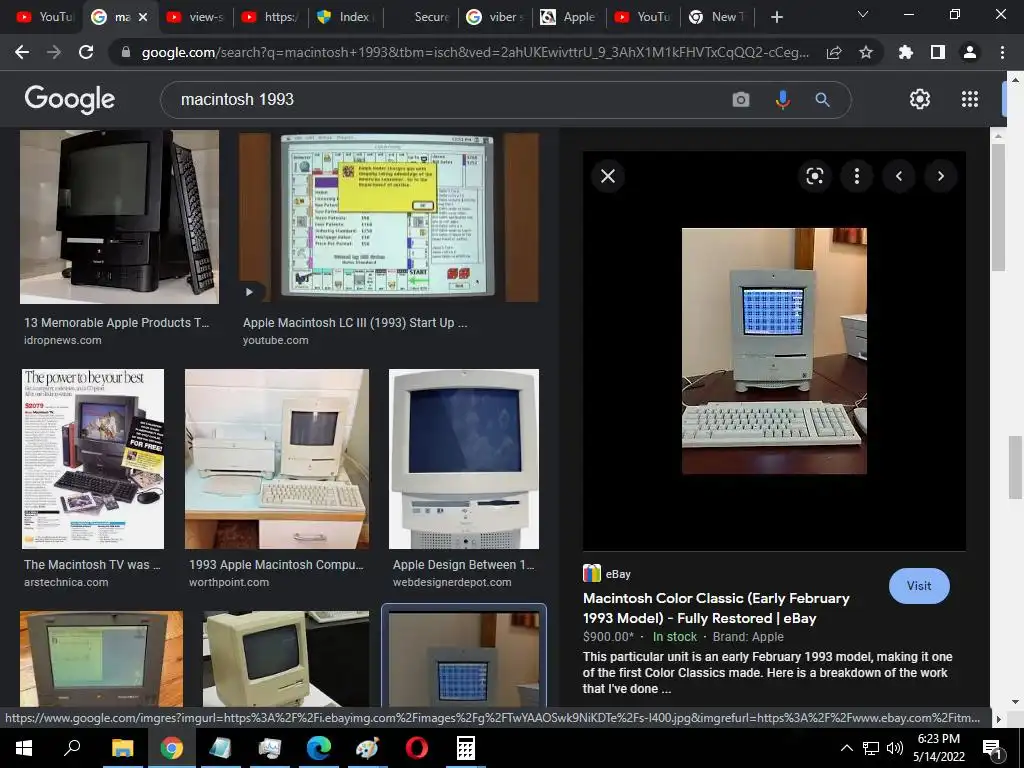Switch to the viber search tab

(494, 17)
